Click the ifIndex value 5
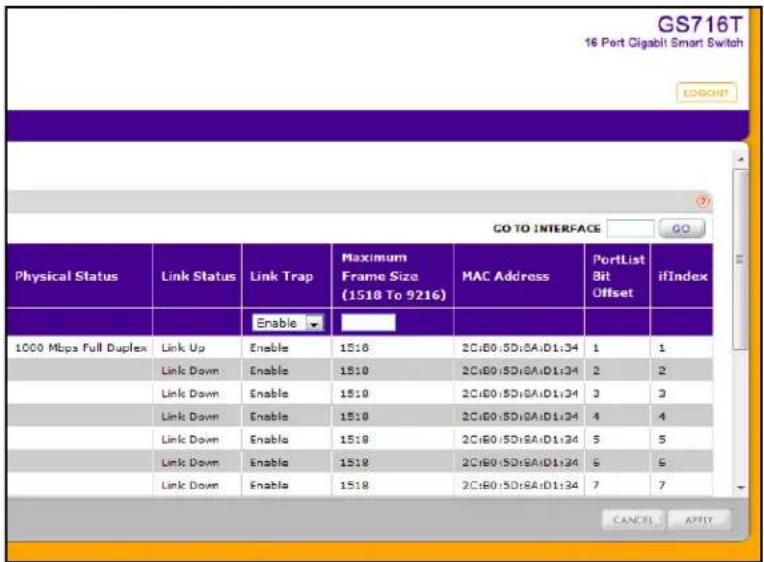This screenshot has height=562, width=764. (x=662, y=439)
